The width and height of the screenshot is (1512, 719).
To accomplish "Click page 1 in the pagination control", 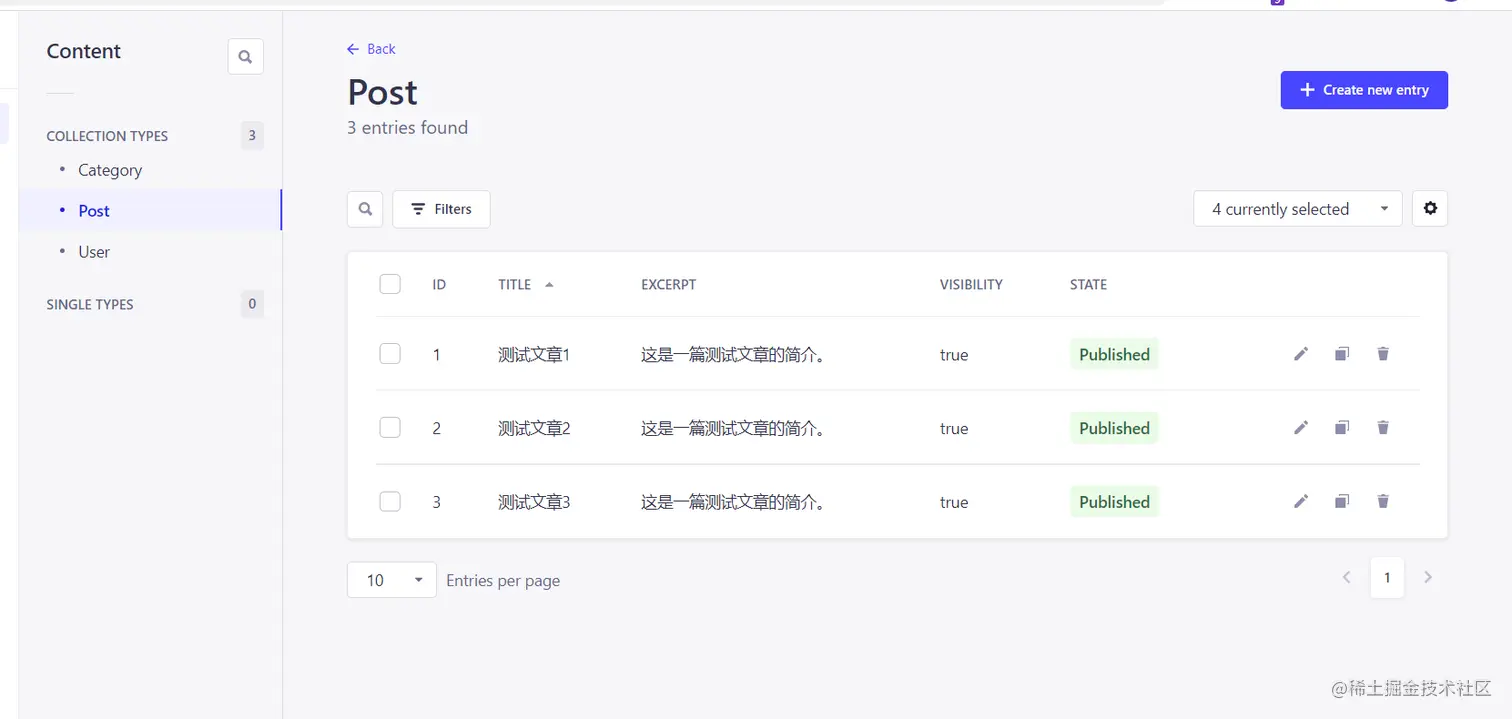I will tap(1387, 577).
